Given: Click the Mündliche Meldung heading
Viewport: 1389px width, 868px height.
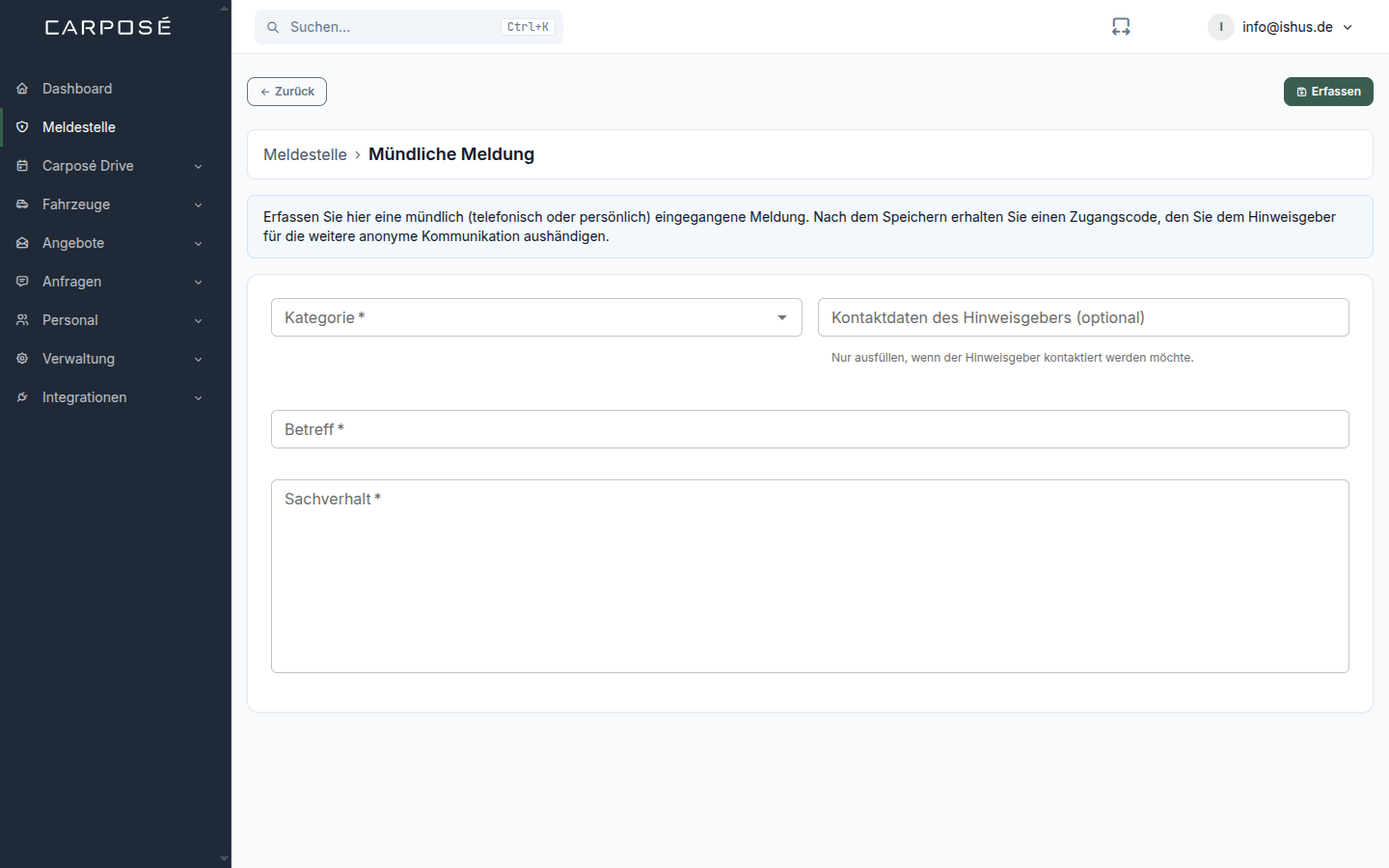Looking at the screenshot, I should (x=451, y=154).
